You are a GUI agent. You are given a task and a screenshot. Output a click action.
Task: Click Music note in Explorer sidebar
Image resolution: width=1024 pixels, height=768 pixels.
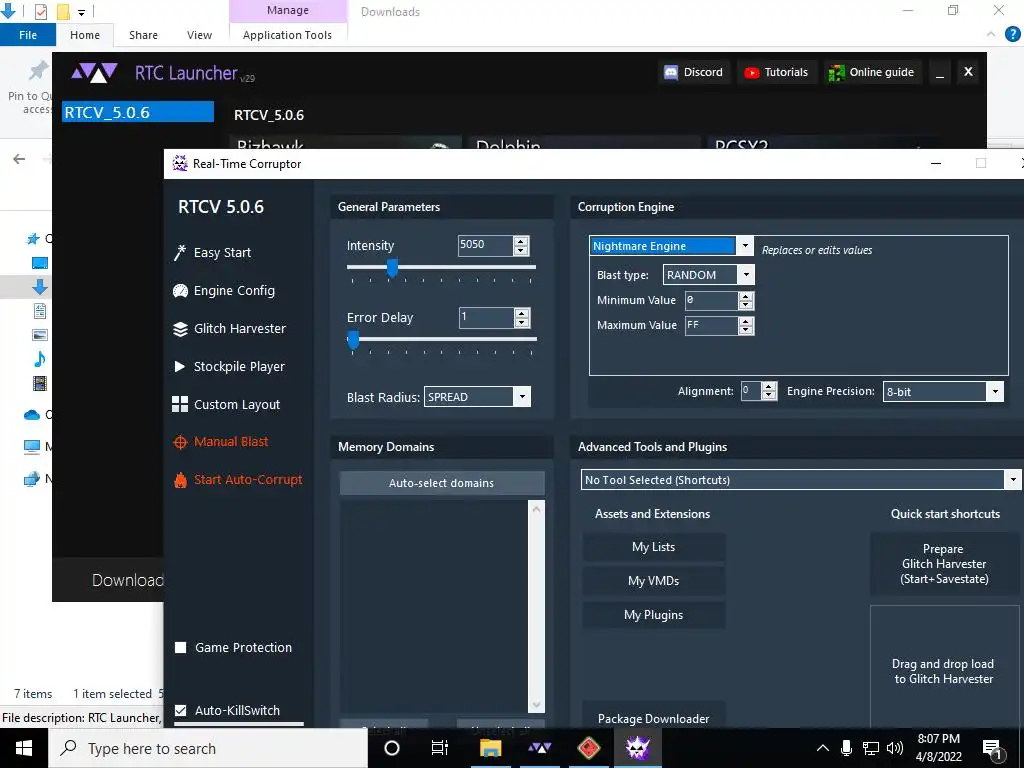(x=40, y=359)
